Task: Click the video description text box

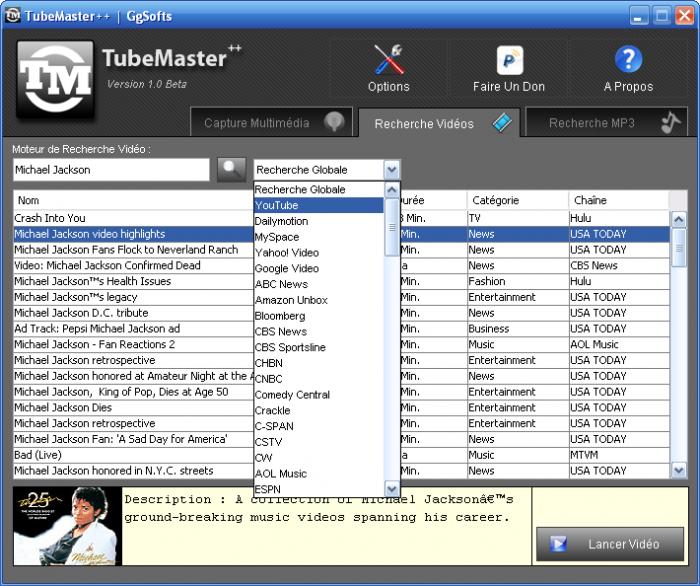Action: point(326,526)
